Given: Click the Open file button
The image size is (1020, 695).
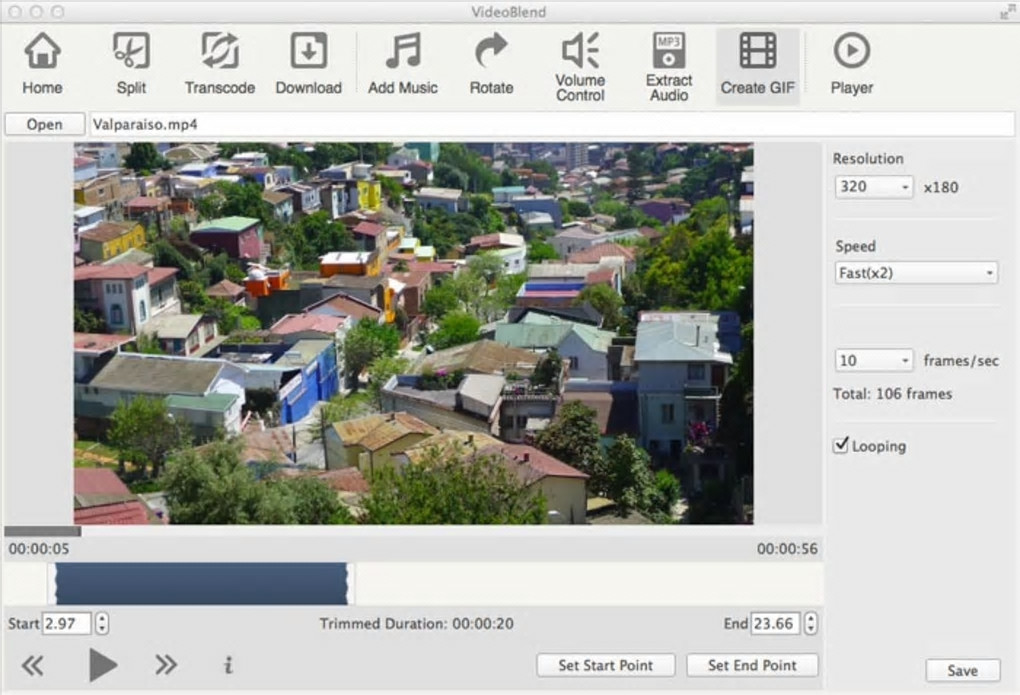Looking at the screenshot, I should coord(44,124).
